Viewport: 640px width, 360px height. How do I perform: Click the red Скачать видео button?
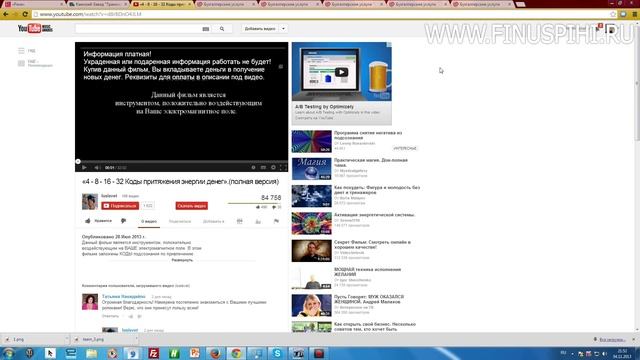191,206
